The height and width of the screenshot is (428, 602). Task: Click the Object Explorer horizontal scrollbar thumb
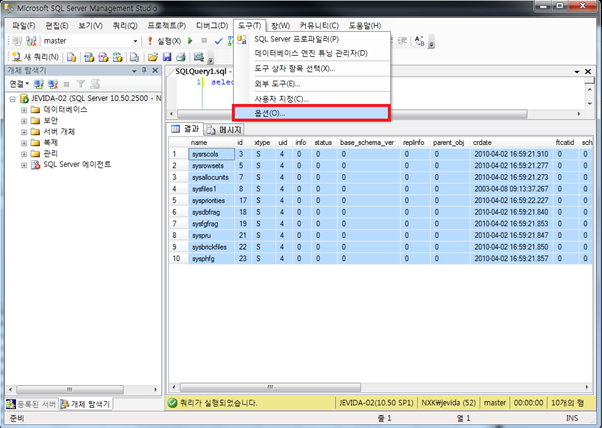pos(69,389)
